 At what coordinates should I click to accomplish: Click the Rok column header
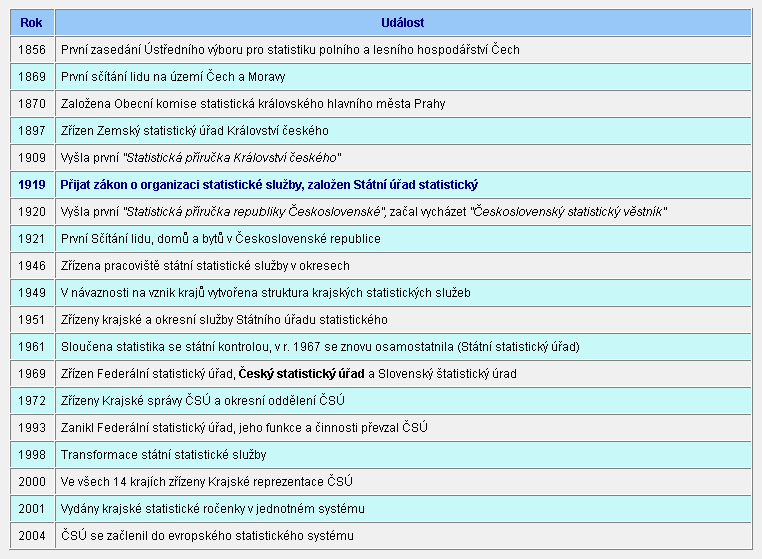(31, 22)
